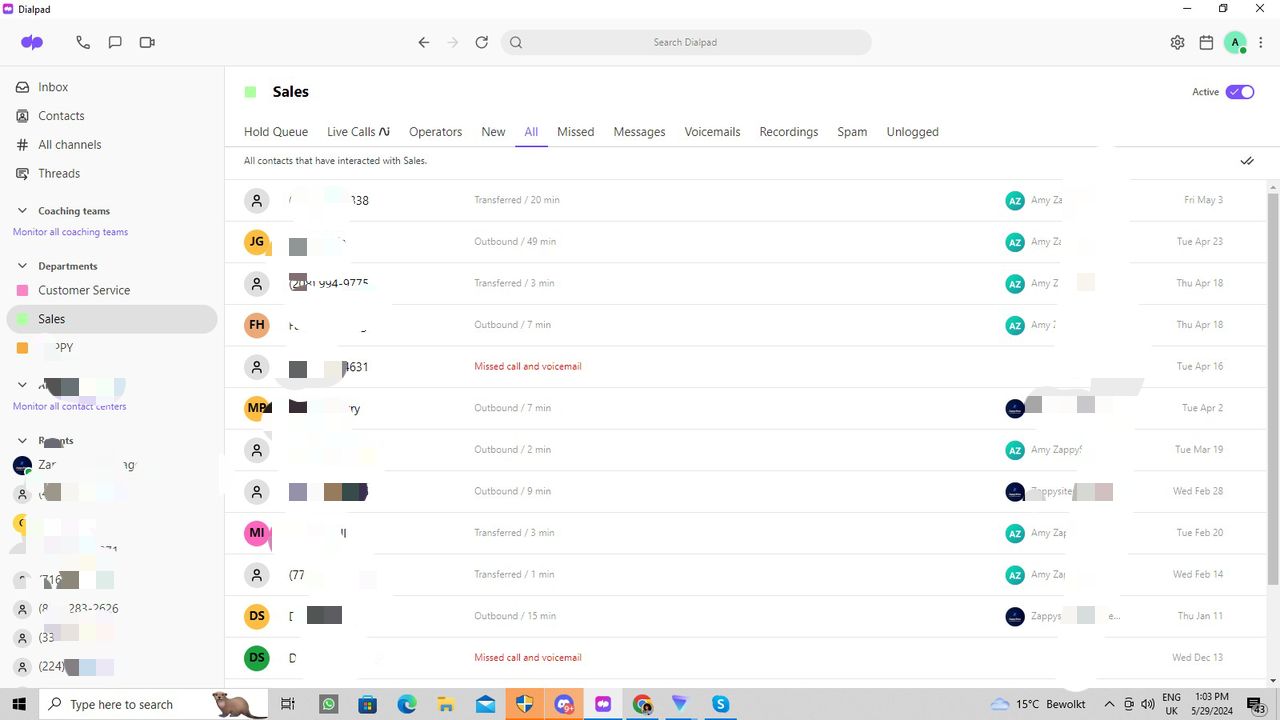Open the phone dialer icon
This screenshot has height=720, width=1280.
click(x=83, y=42)
